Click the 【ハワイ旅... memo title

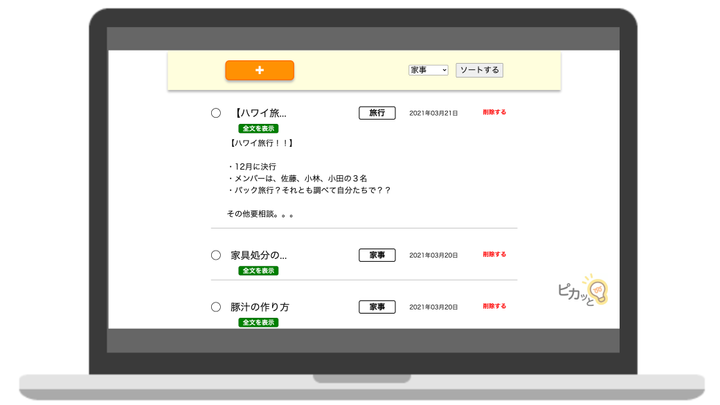click(259, 113)
